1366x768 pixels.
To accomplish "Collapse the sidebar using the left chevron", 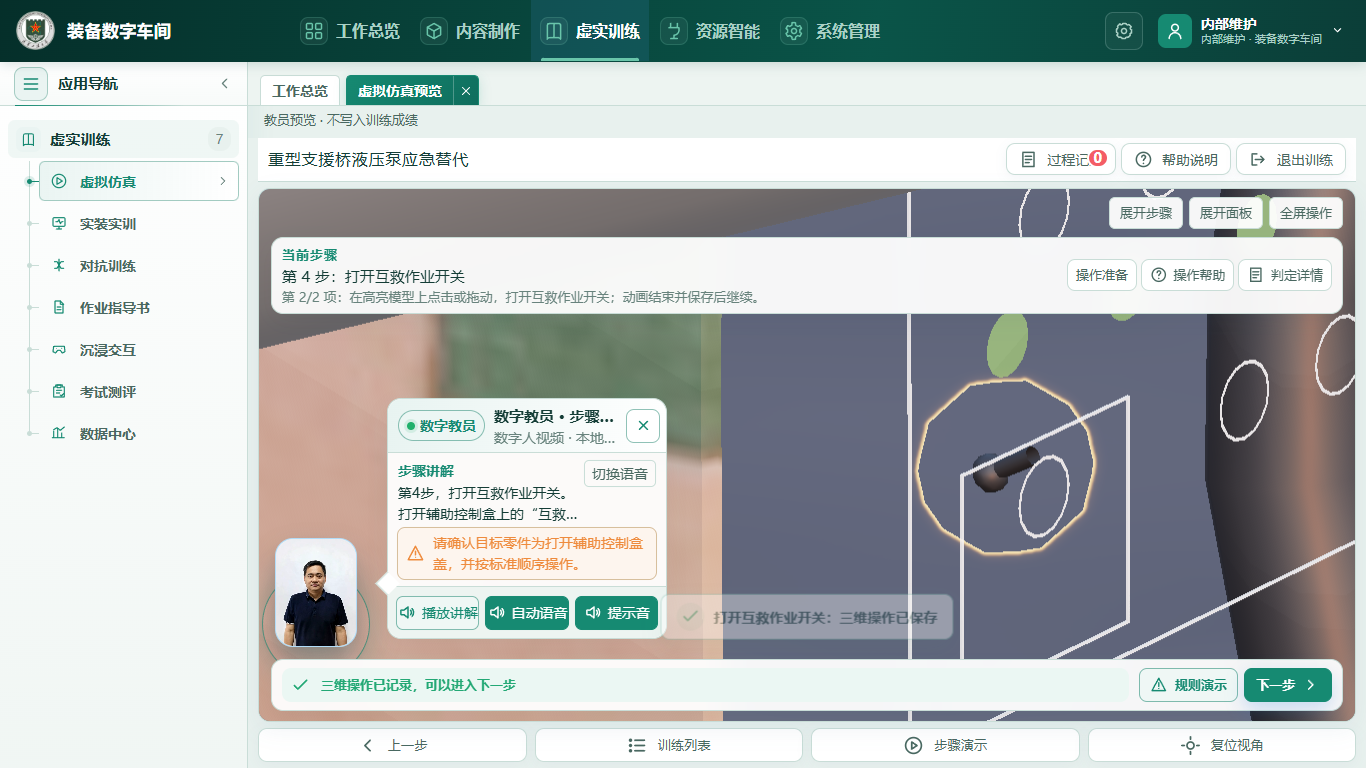I will [225, 84].
